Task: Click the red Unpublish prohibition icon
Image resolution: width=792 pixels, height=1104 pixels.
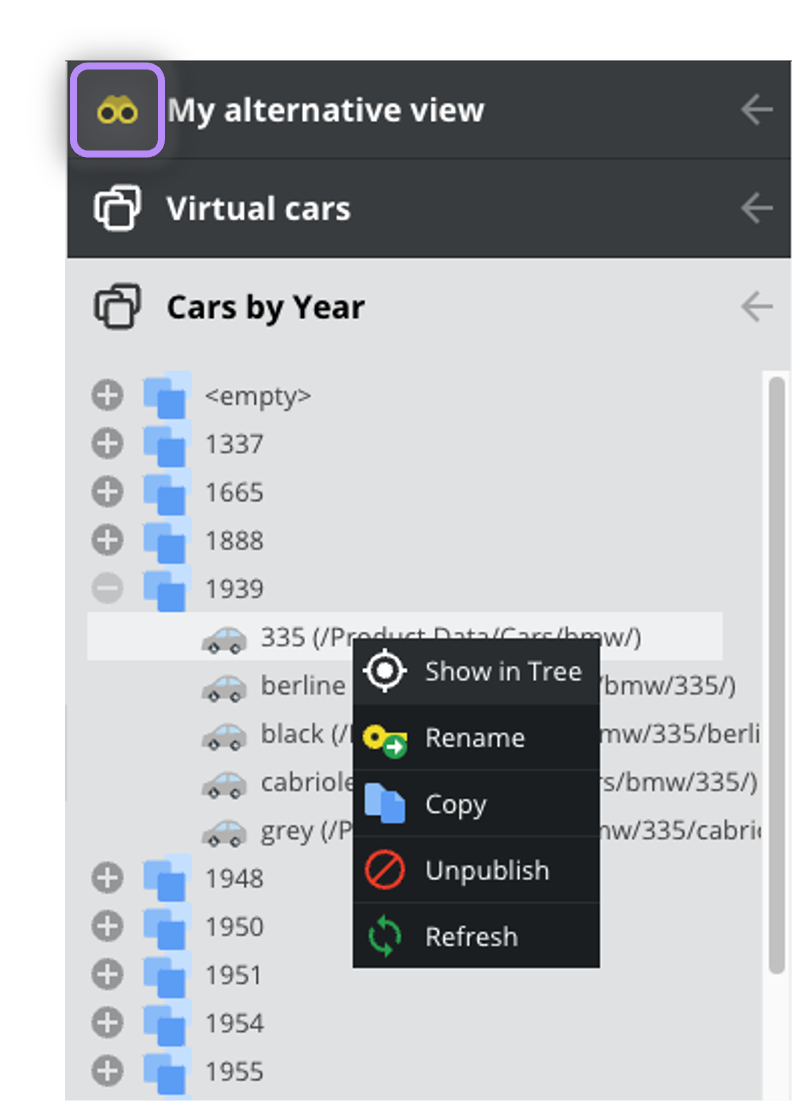Action: tap(385, 870)
